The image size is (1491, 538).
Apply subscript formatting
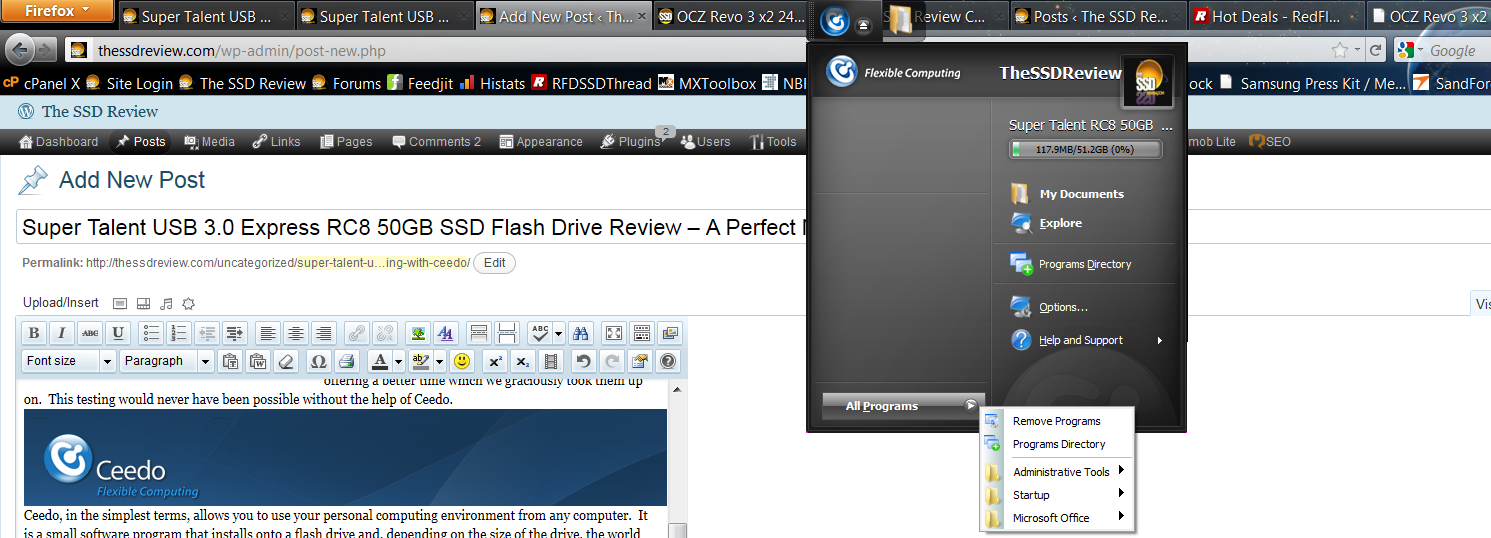(522, 361)
